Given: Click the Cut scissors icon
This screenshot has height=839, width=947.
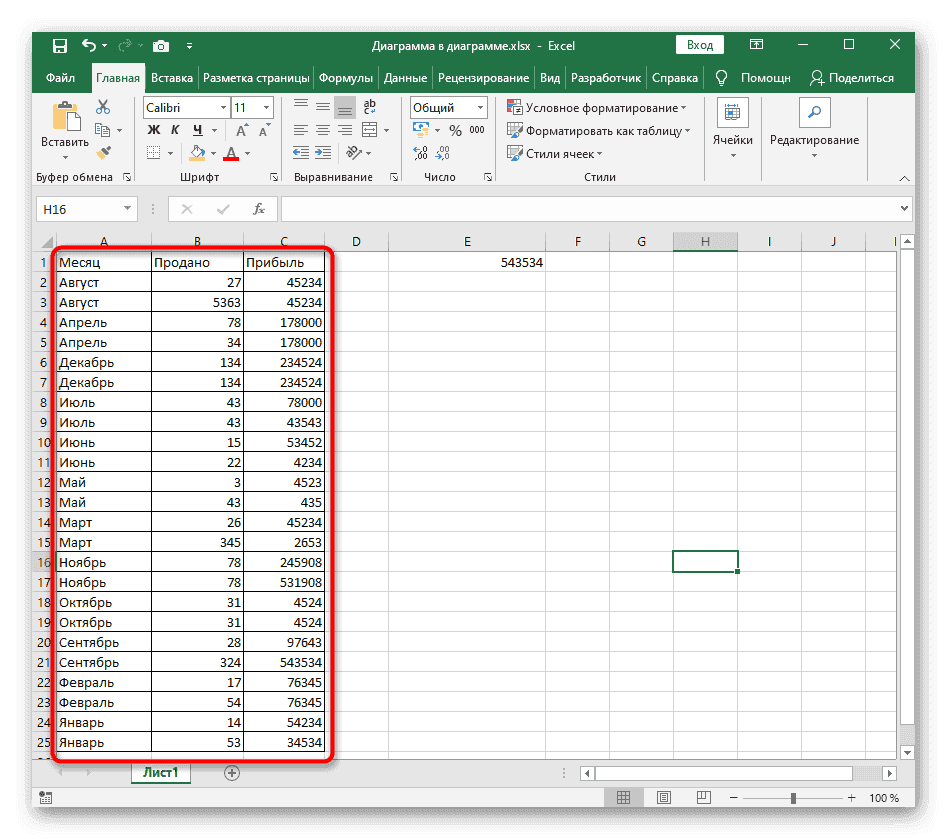Looking at the screenshot, I should click(x=103, y=107).
